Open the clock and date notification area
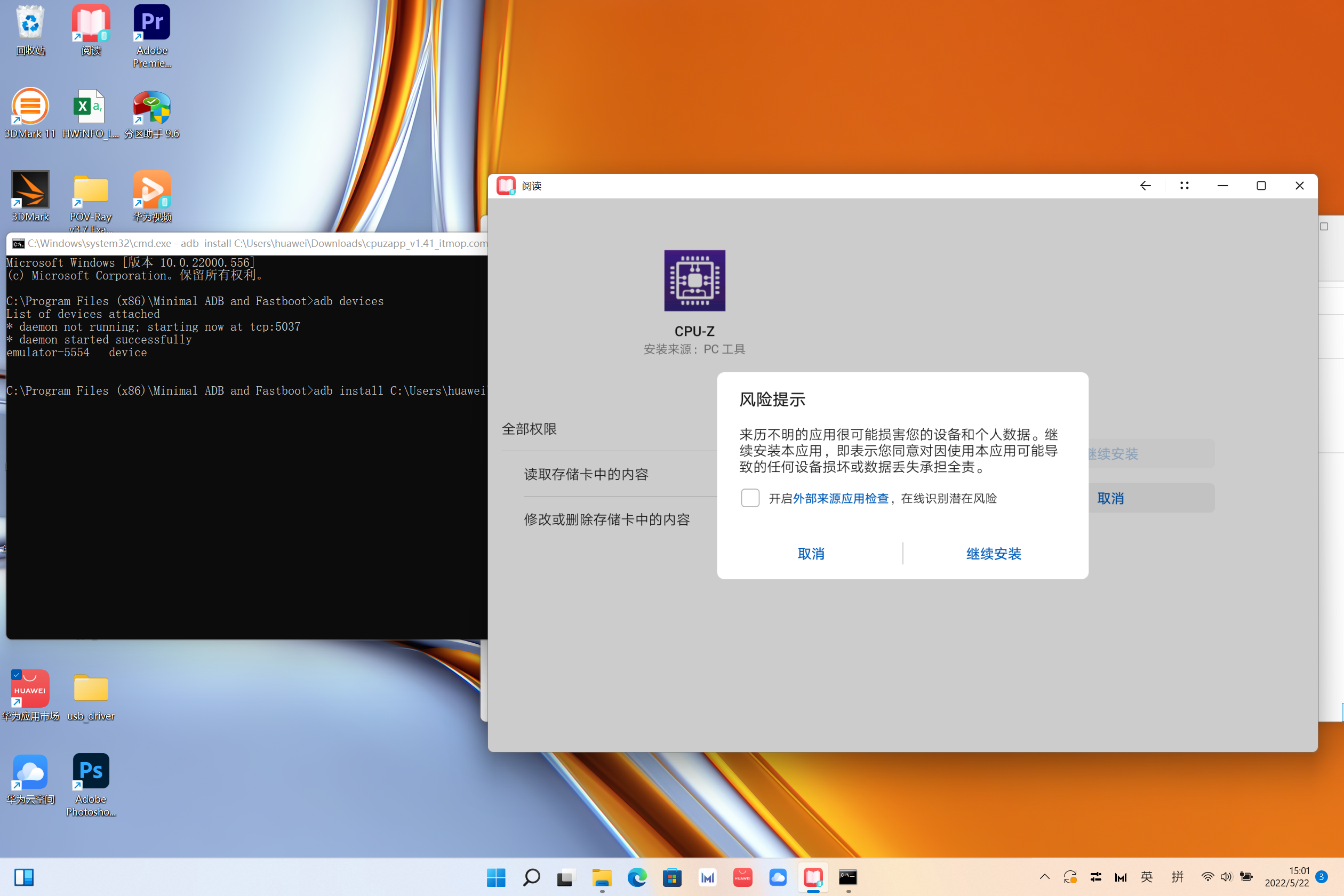 1287,877
